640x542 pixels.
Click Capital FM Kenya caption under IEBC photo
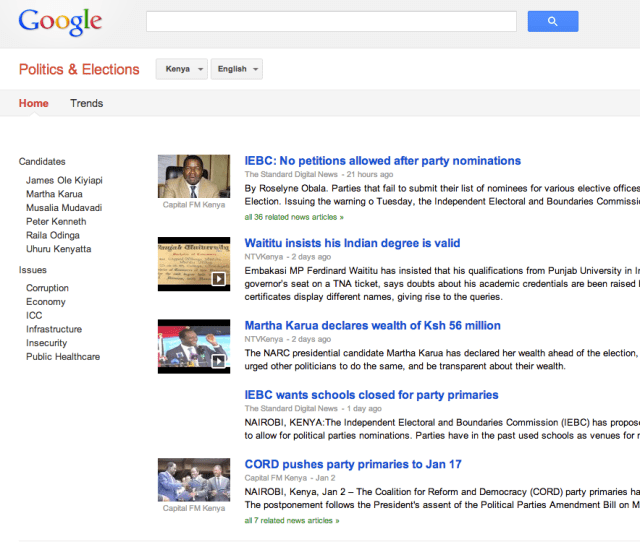(194, 205)
